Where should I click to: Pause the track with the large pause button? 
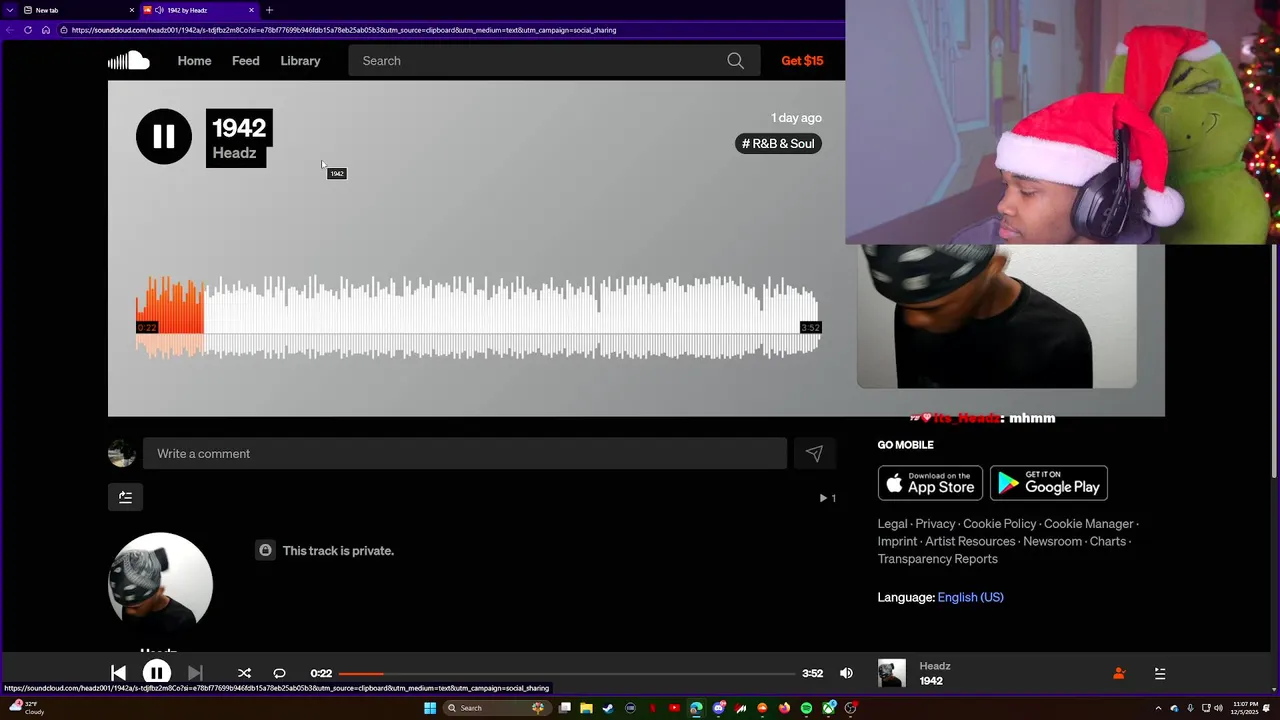point(164,136)
